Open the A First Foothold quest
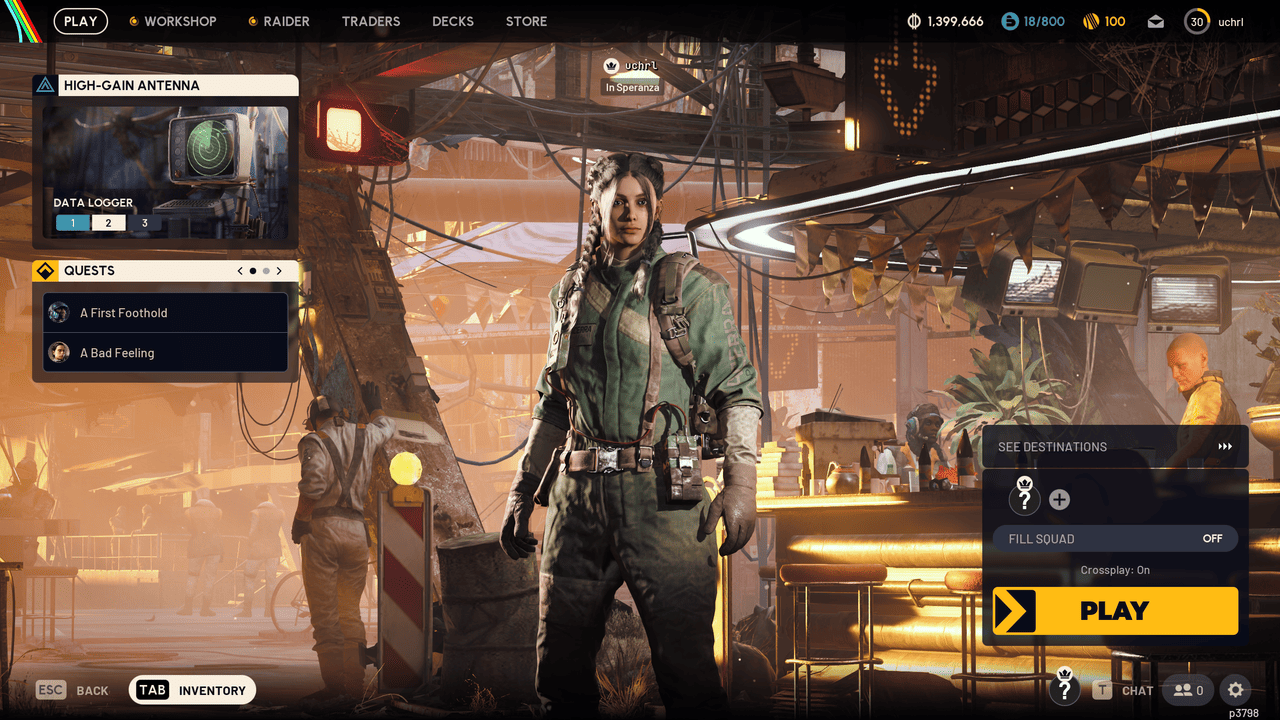Screen dimensions: 1280x720 tap(166, 313)
